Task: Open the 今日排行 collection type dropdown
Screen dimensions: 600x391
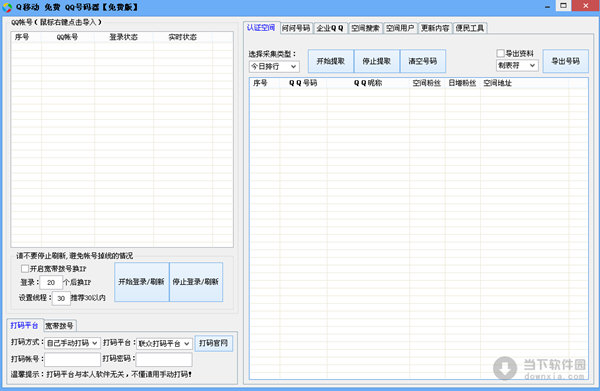Action: [274, 66]
